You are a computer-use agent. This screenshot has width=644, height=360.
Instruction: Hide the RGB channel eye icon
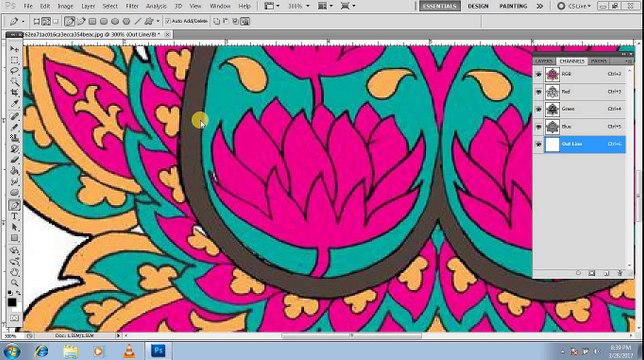538,74
